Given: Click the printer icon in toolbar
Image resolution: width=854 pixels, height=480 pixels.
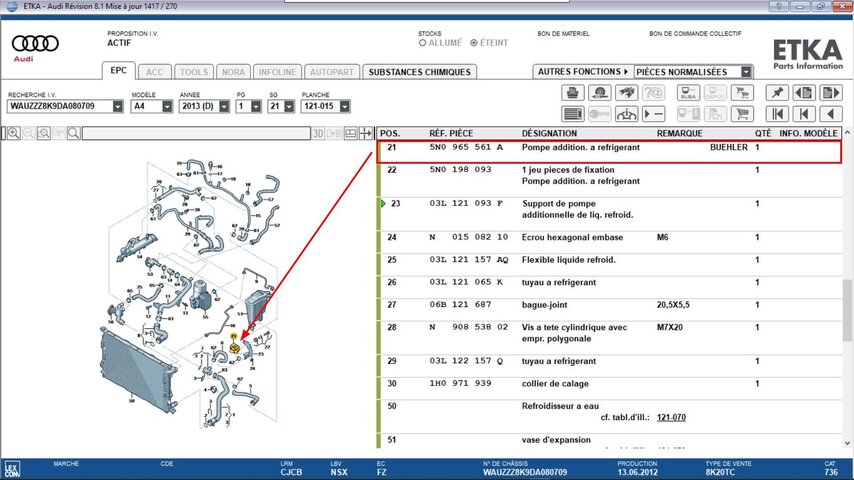Looking at the screenshot, I should [572, 93].
